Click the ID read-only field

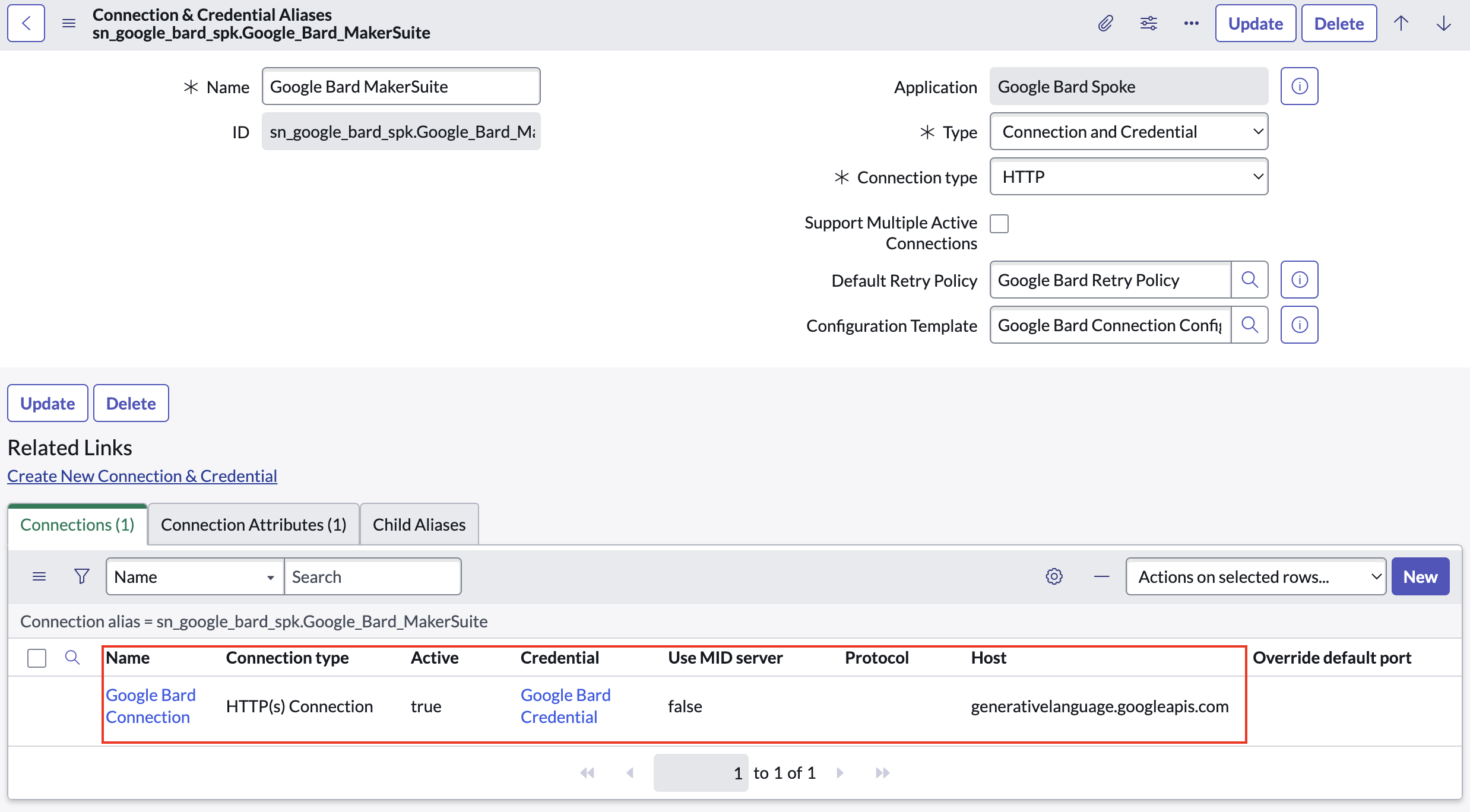point(401,132)
